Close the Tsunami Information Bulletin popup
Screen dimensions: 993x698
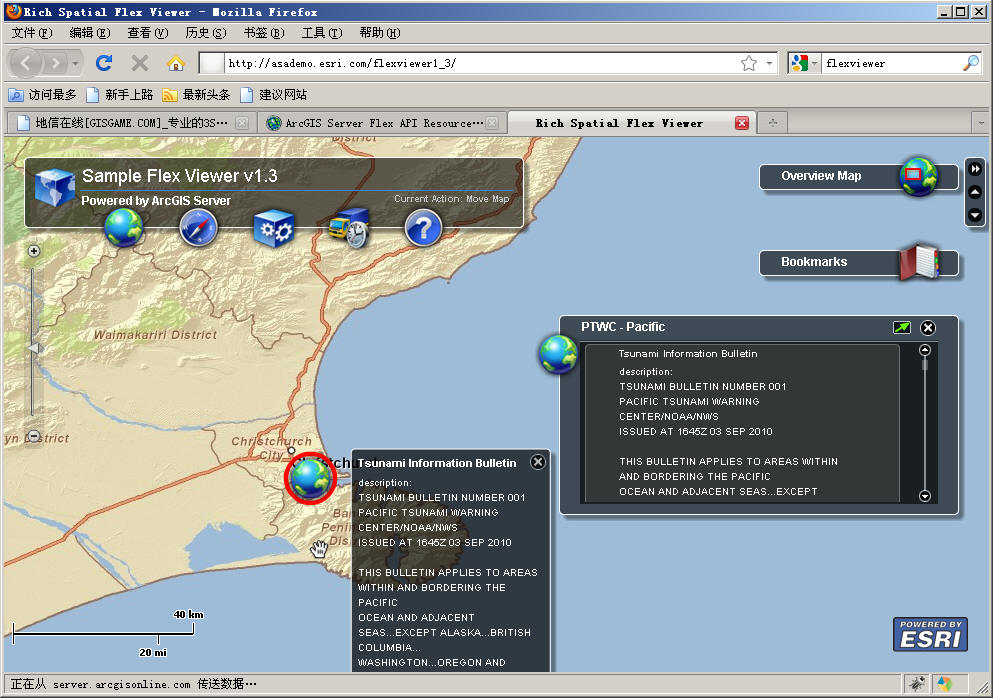pos(538,461)
